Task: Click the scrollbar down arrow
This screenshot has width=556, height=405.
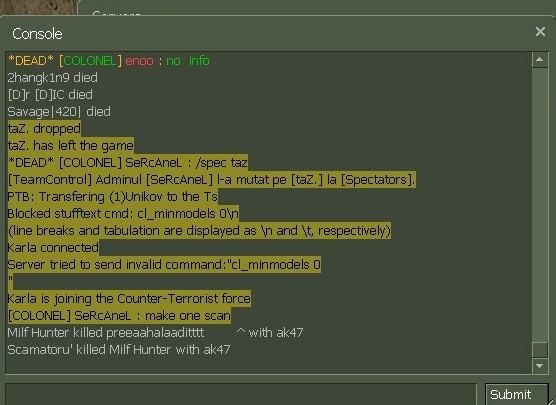Action: tap(540, 366)
